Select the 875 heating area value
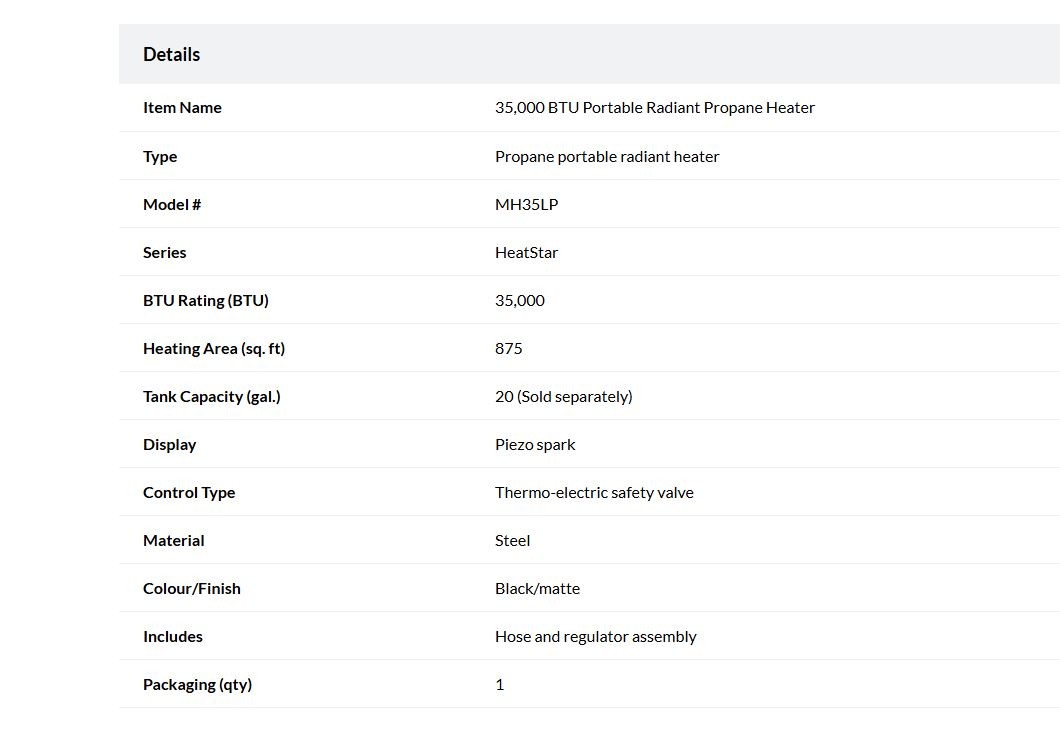The image size is (1060, 740). coord(508,348)
